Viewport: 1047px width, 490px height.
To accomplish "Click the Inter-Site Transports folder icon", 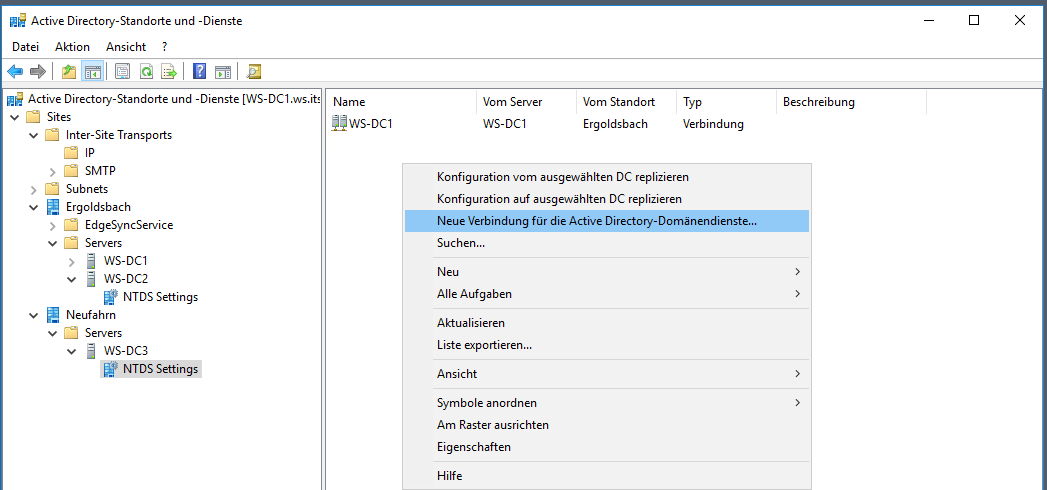I will (52, 135).
